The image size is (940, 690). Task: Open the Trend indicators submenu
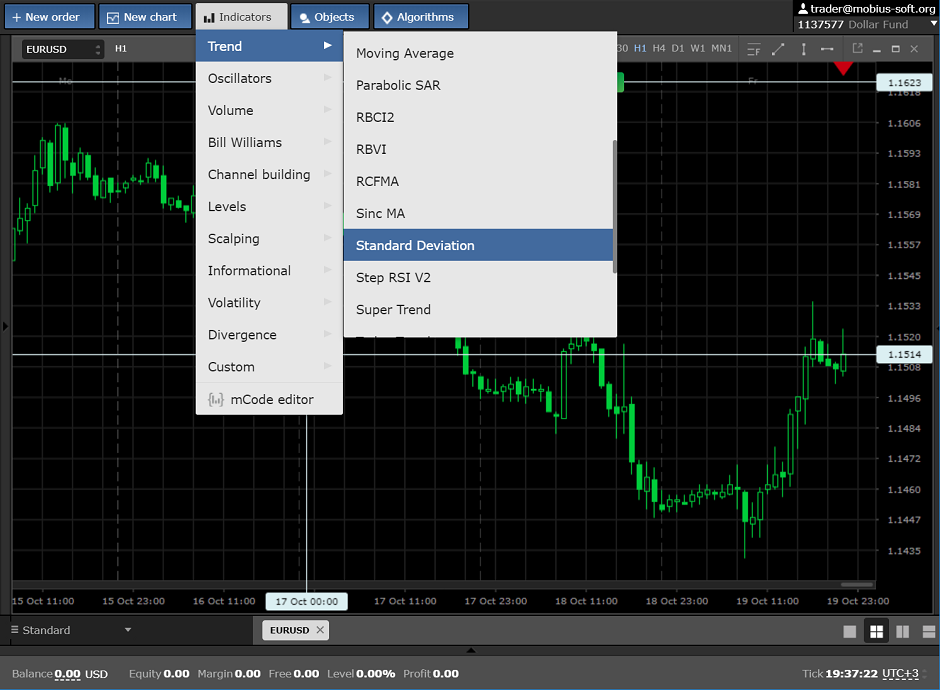pos(269,46)
